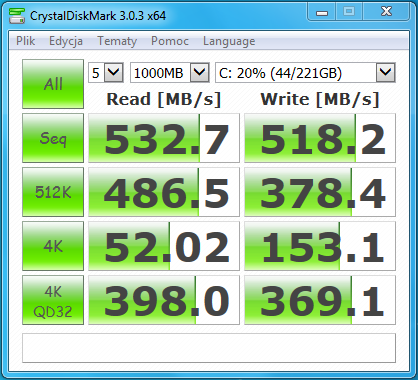Minimize the CrystalDiskMark window
The image size is (418, 380).
pos(322,13)
